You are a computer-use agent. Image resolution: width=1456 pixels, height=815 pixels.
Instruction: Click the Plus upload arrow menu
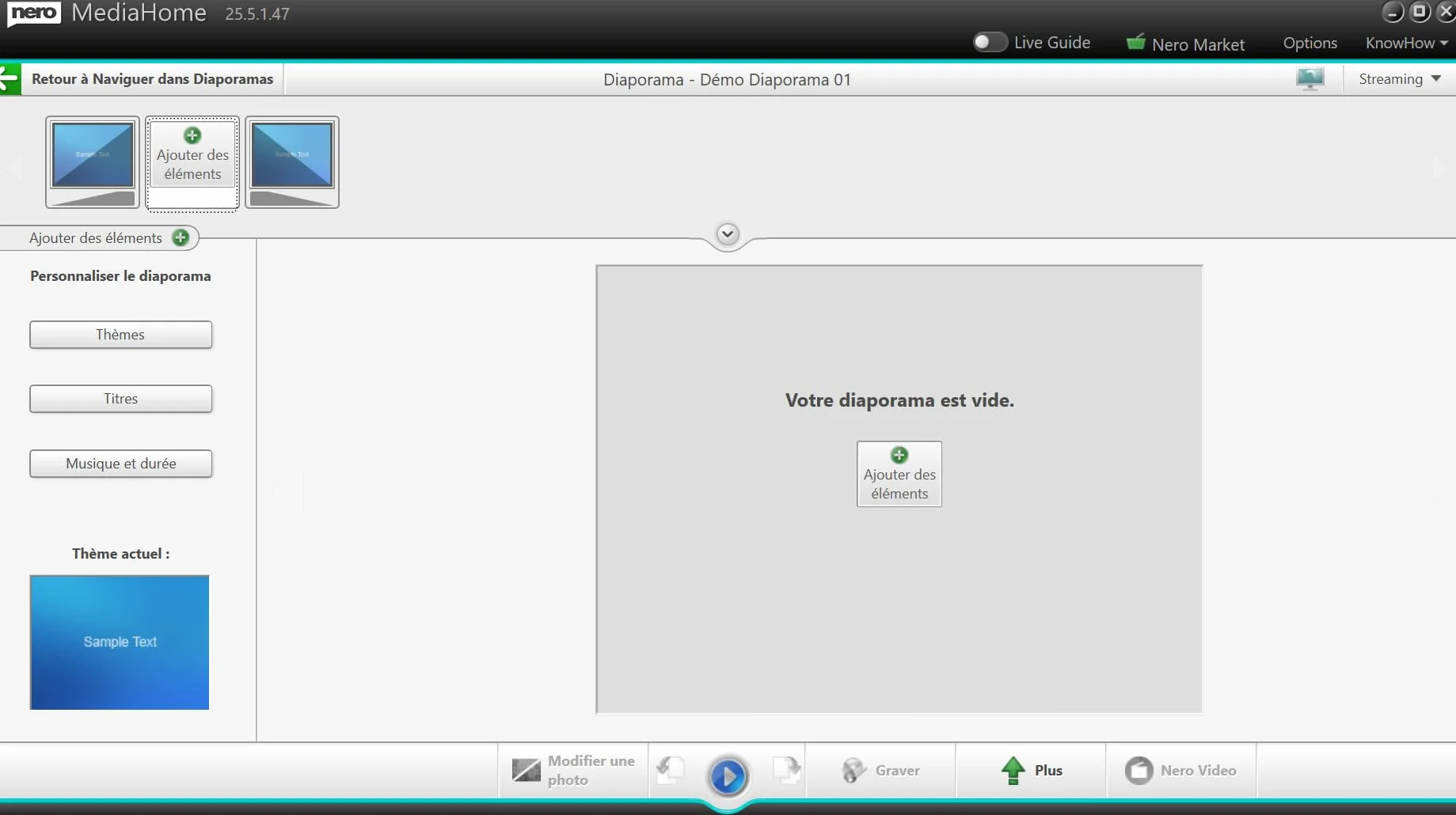point(1031,770)
